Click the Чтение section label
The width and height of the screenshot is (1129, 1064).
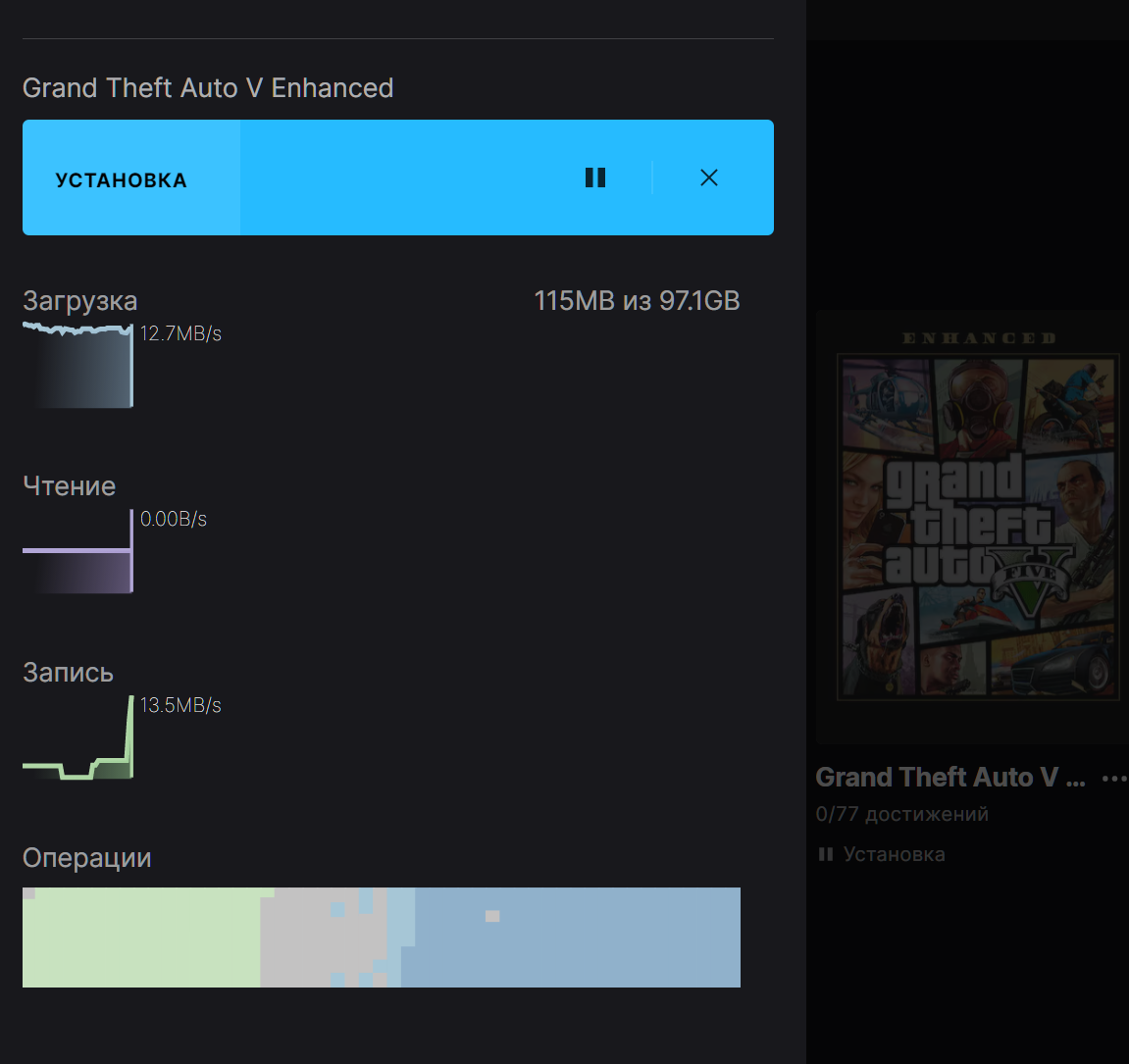(x=69, y=486)
